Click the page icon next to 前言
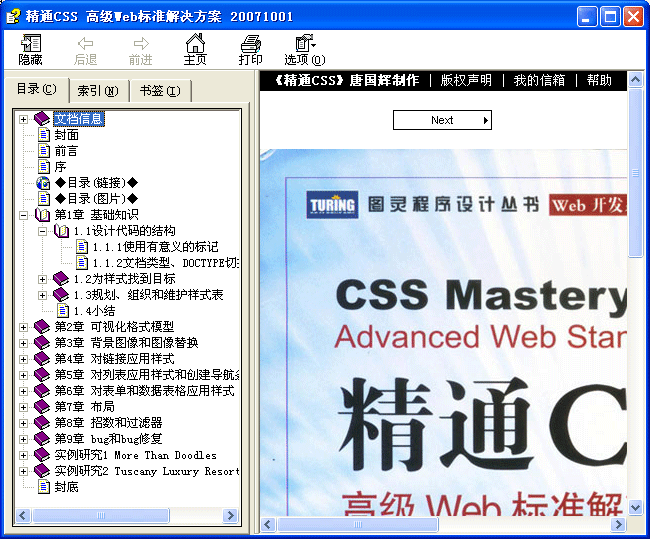Screen dimensions: 650x539 click(44, 151)
